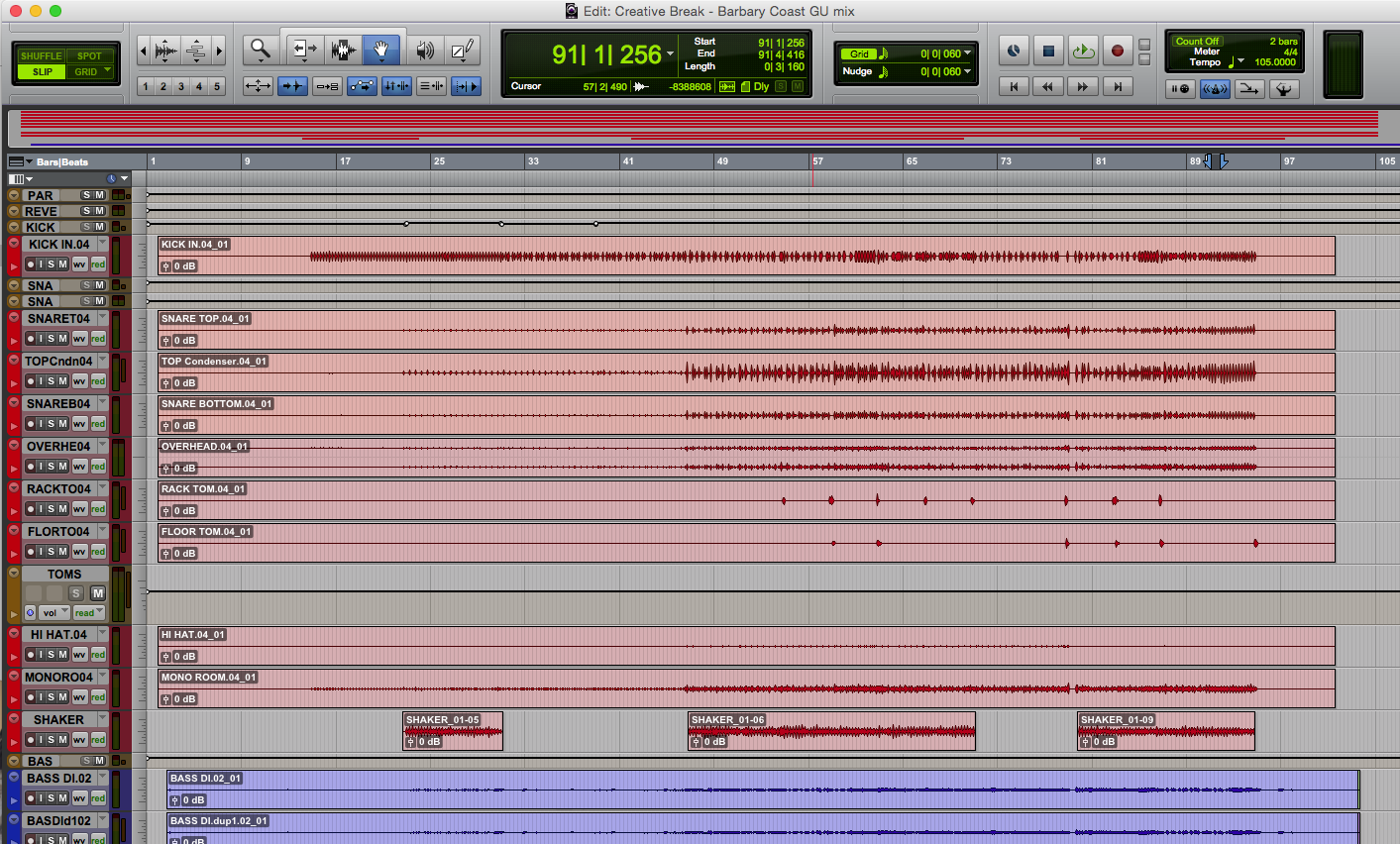Switch to Spot edit mode
This screenshot has width=1400, height=844.
tap(89, 56)
